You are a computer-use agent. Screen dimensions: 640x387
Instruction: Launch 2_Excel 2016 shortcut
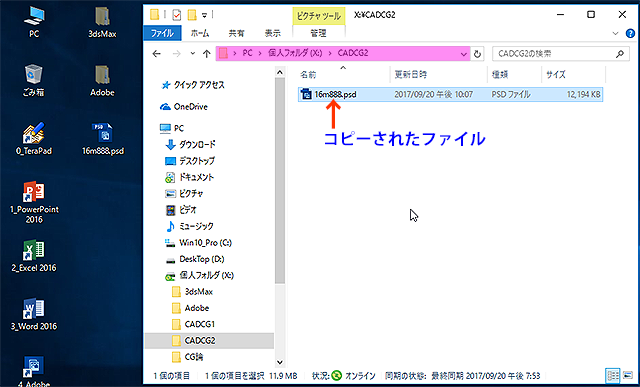click(34, 256)
